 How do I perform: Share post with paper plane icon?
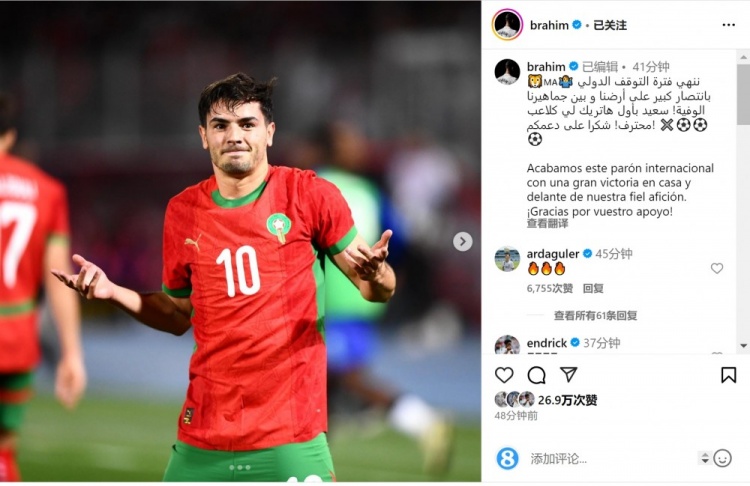(x=568, y=375)
